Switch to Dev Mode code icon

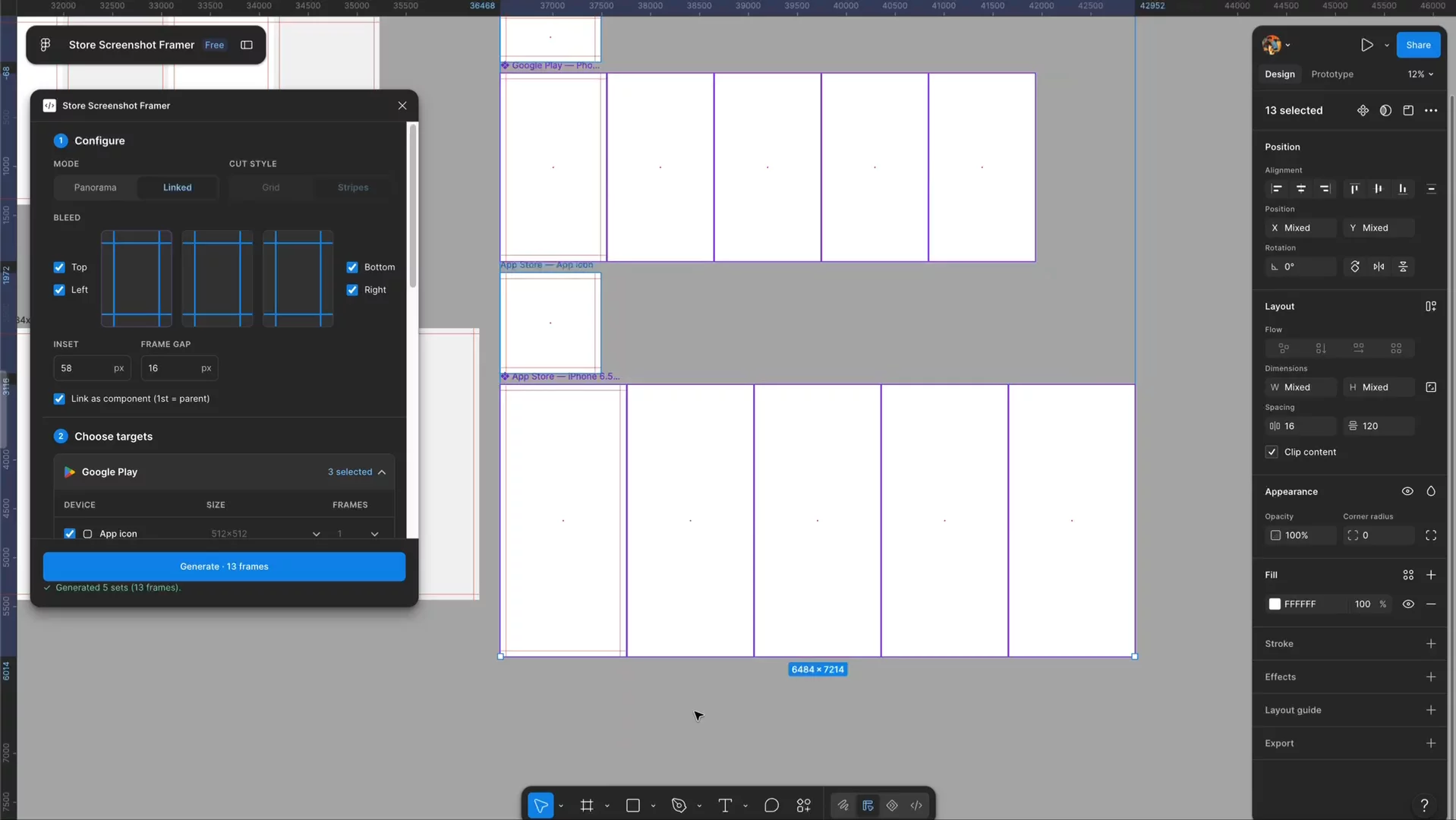click(x=916, y=805)
